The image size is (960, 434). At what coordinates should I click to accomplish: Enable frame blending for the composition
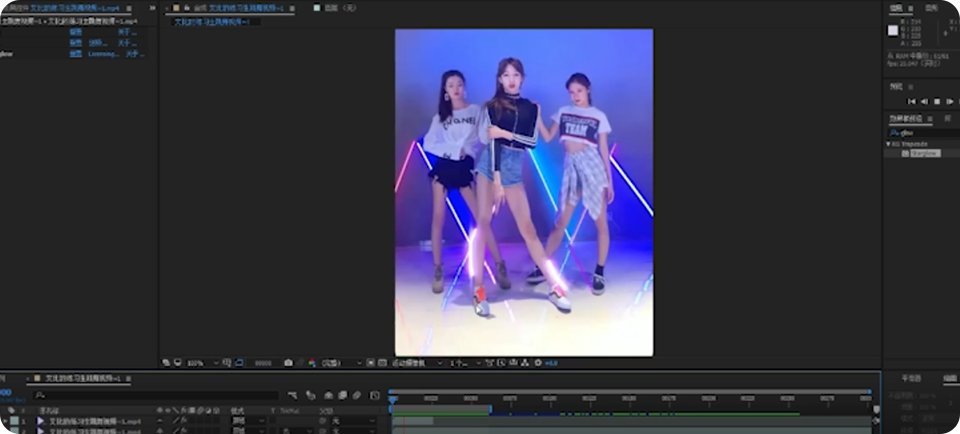pyautogui.click(x=343, y=395)
